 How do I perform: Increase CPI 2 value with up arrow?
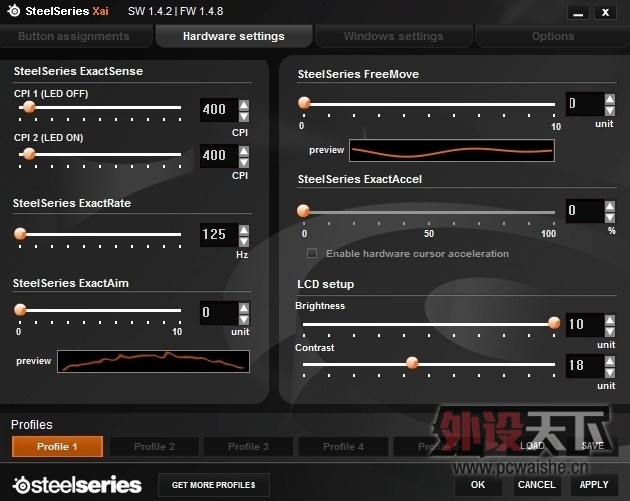(x=244, y=151)
